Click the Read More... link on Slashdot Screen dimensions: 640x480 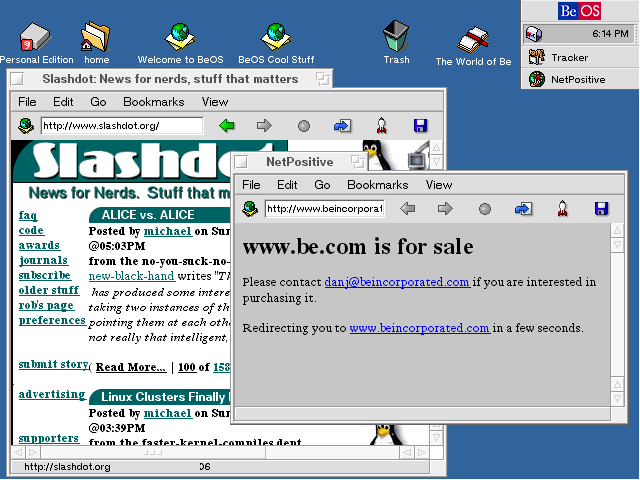[131, 367]
